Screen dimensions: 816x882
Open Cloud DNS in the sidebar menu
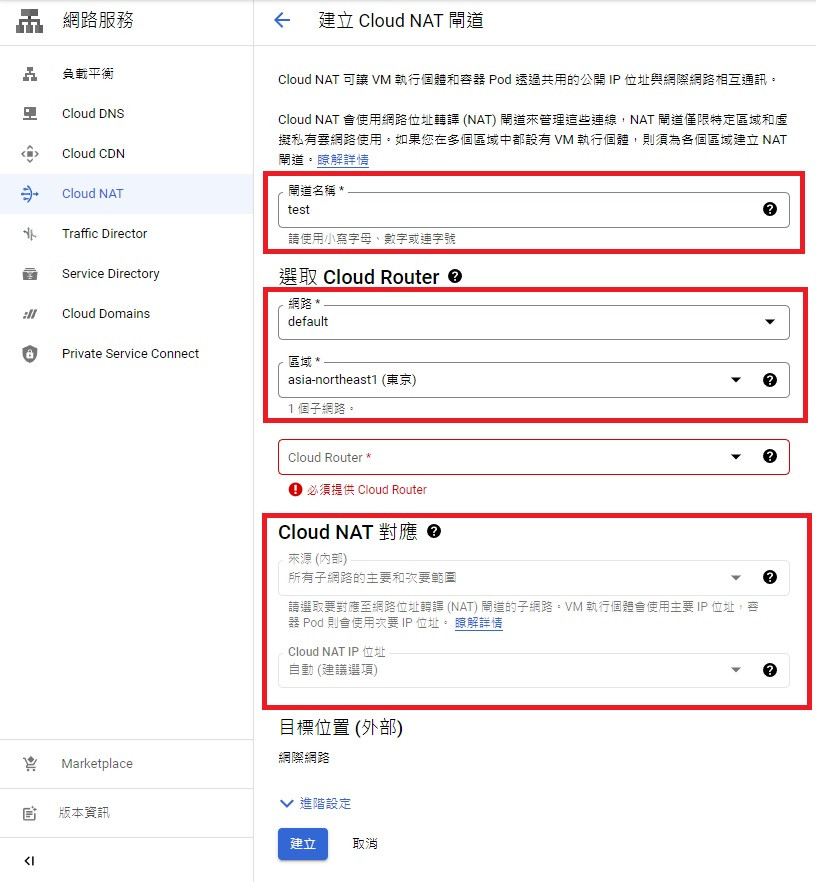[x=127, y=114]
